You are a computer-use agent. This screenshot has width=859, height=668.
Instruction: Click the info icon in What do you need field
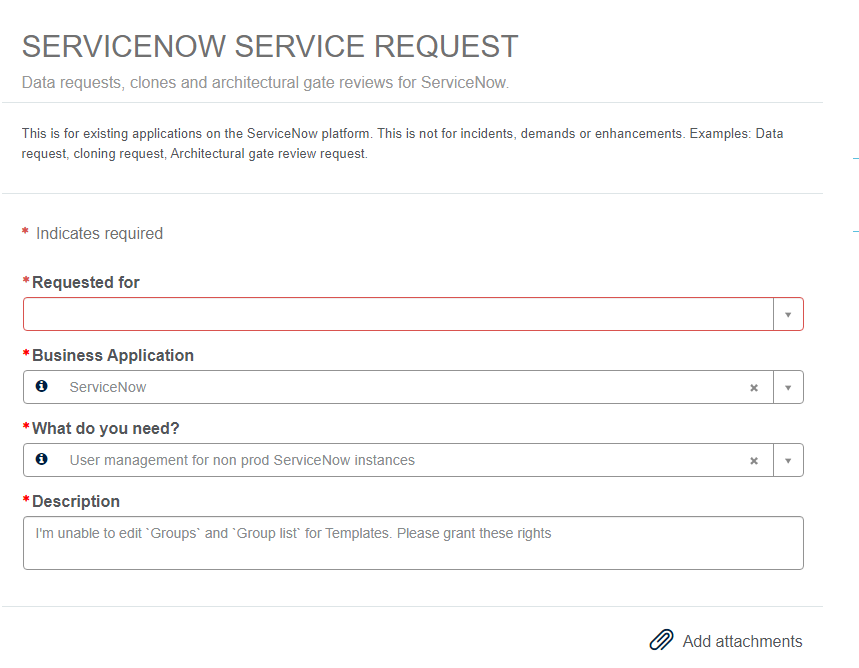pyautogui.click(x=42, y=459)
